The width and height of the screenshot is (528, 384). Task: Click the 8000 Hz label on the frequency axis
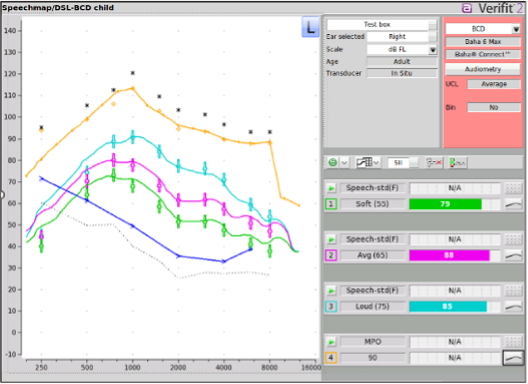pyautogui.click(x=269, y=367)
